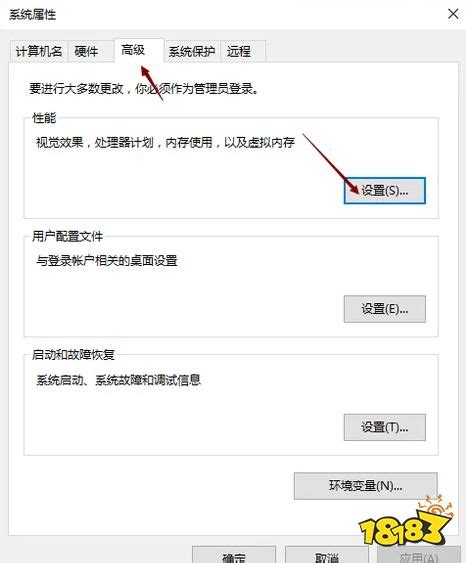Viewport: 466px width, 563px height.
Task: Open startup and recovery 设置(T)... button
Action: click(385, 427)
